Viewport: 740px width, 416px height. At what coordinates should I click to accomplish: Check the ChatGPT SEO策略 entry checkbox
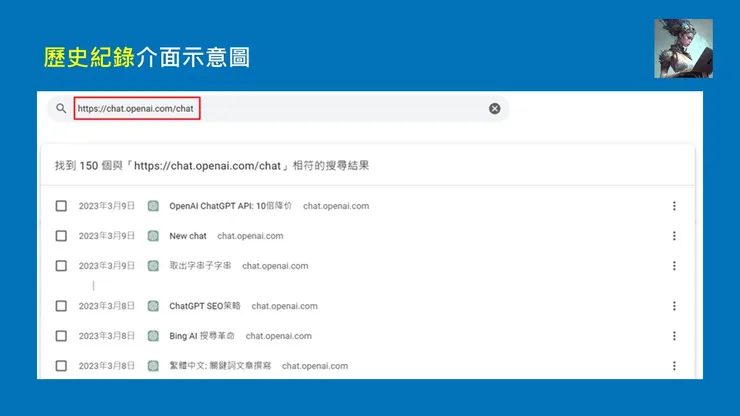[61, 306]
